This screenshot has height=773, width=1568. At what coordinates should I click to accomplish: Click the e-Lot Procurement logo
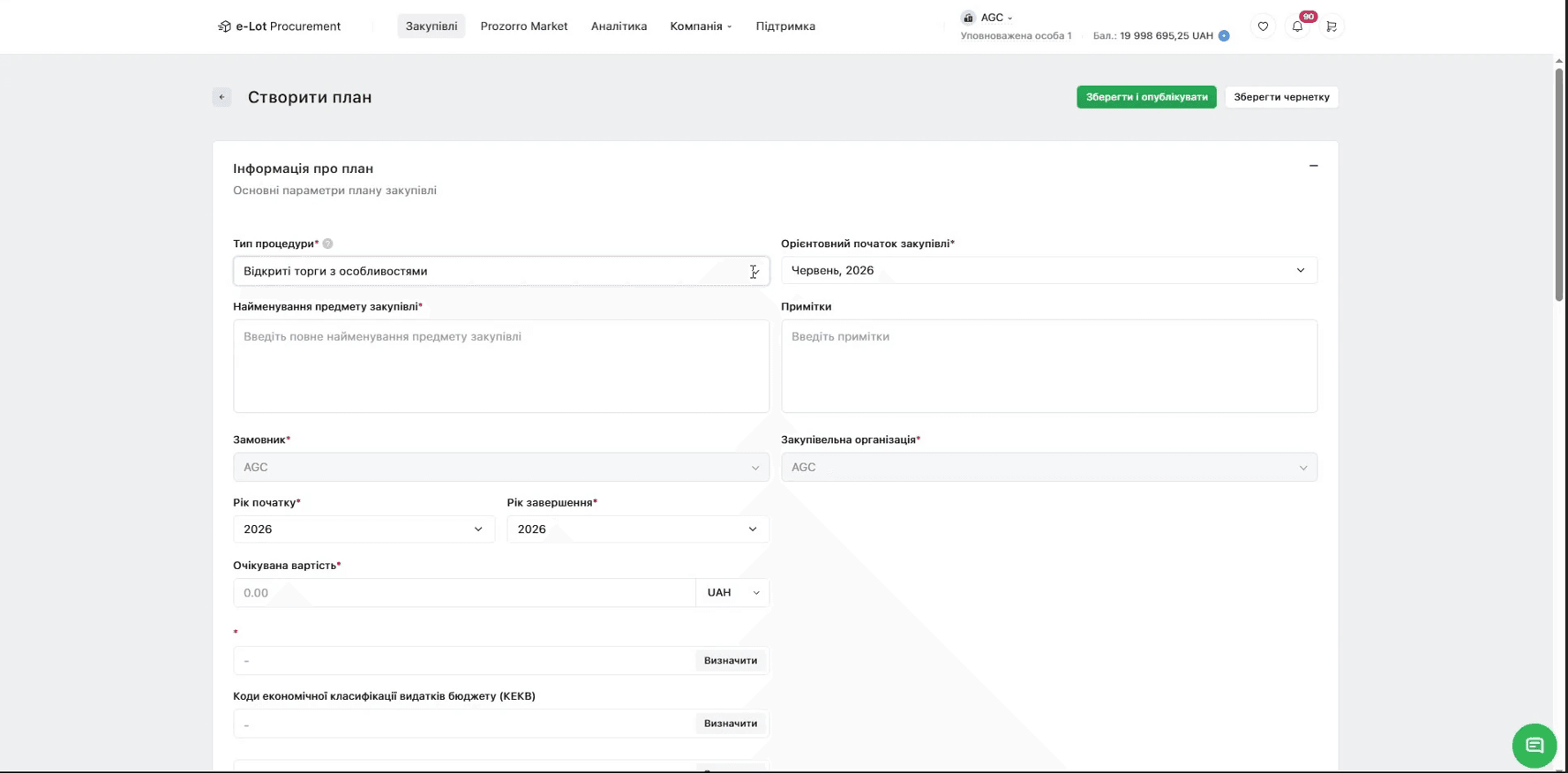pyautogui.click(x=279, y=26)
